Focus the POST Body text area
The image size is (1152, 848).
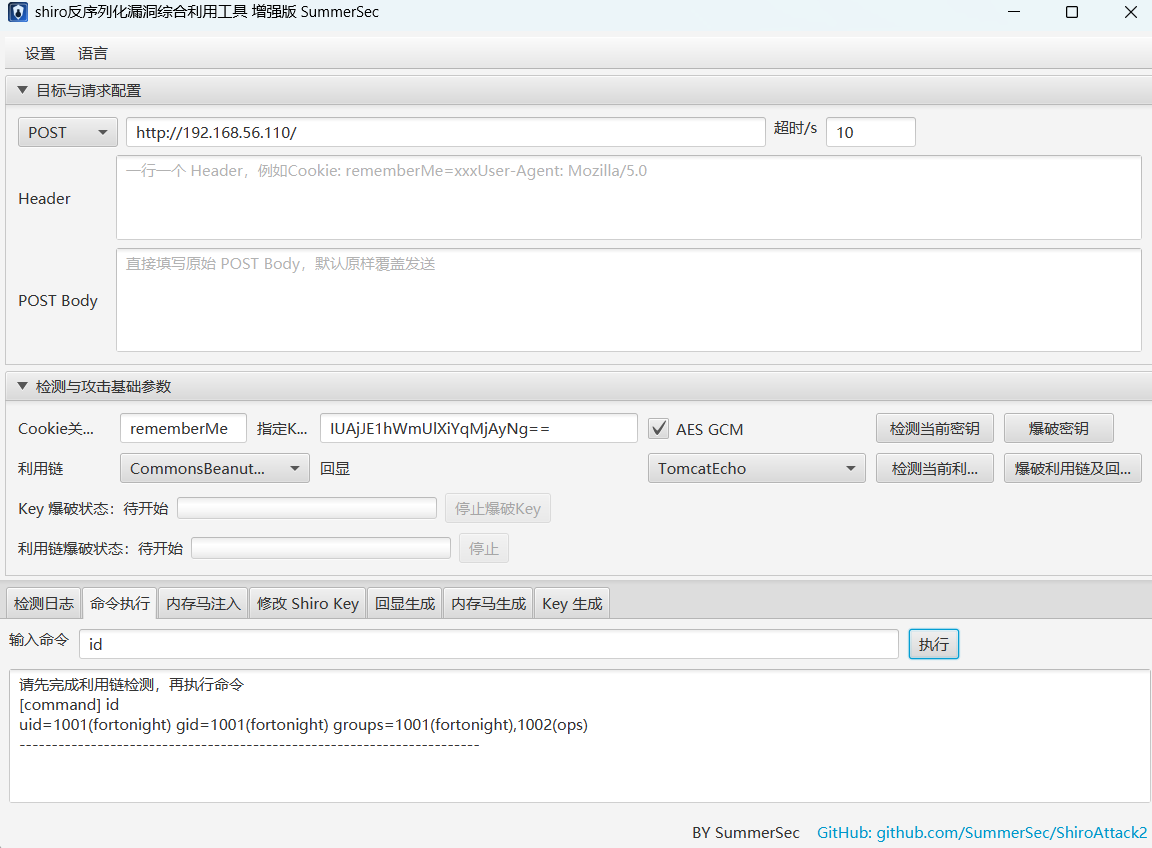click(x=628, y=300)
